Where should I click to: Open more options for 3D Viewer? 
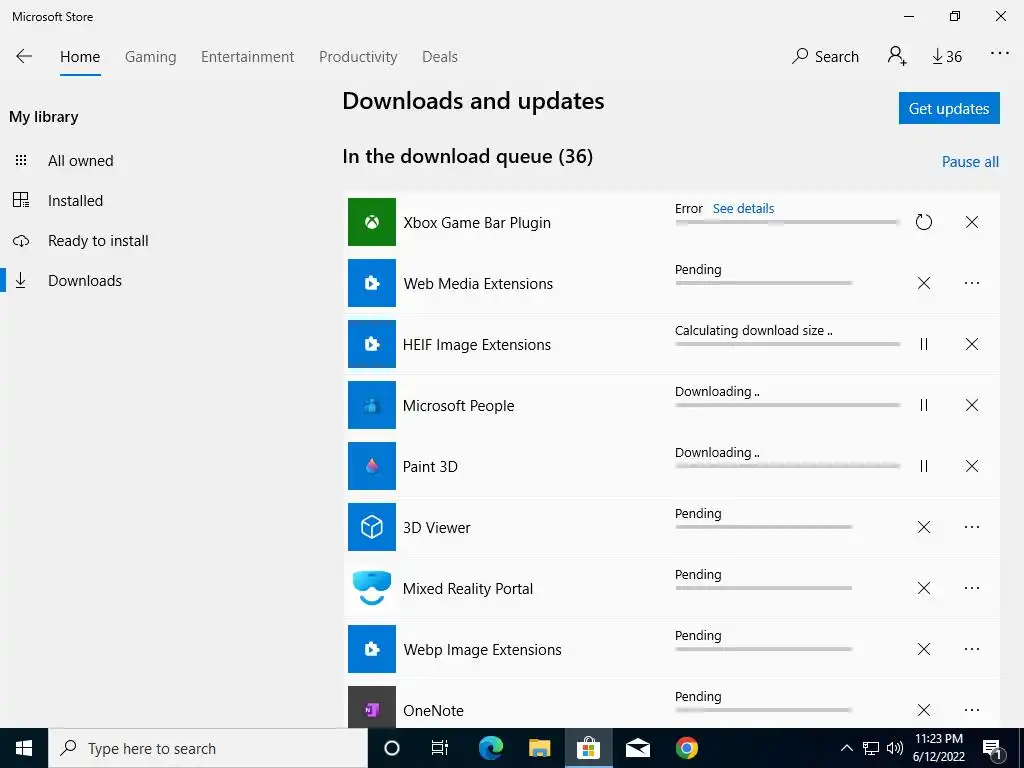tap(972, 527)
